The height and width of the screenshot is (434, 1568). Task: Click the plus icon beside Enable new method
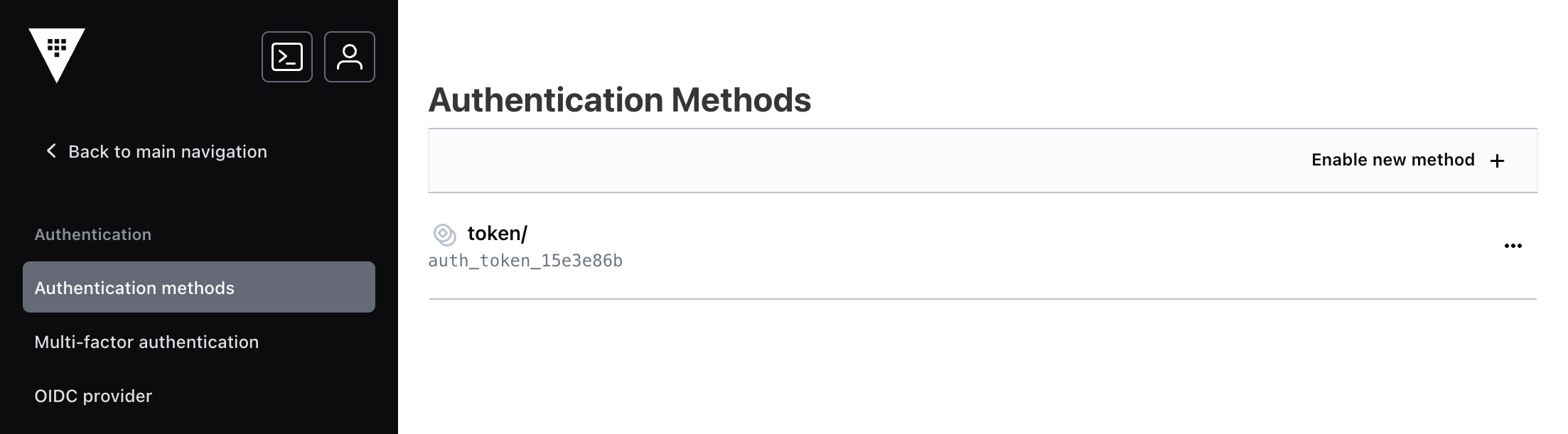(x=1497, y=161)
